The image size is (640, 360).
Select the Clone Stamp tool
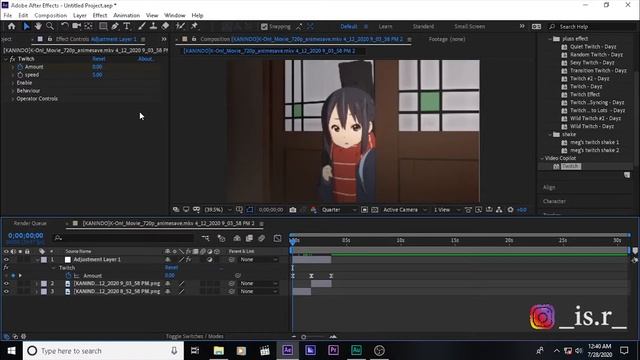tap(153, 27)
